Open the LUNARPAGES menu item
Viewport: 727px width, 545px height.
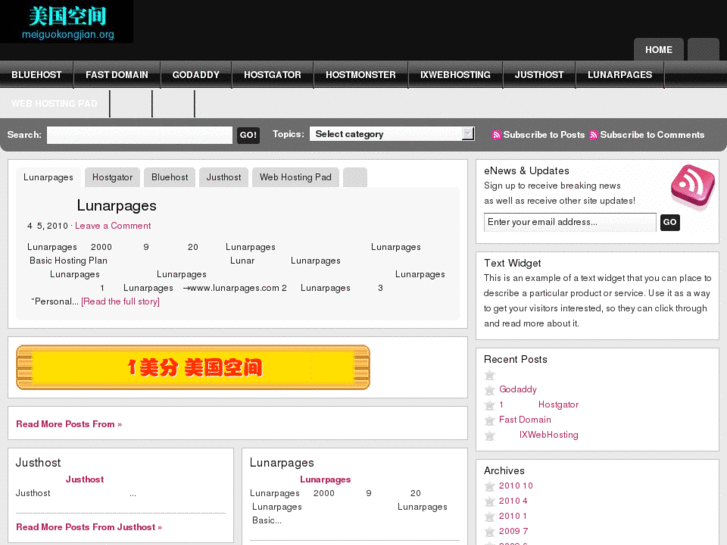point(620,75)
